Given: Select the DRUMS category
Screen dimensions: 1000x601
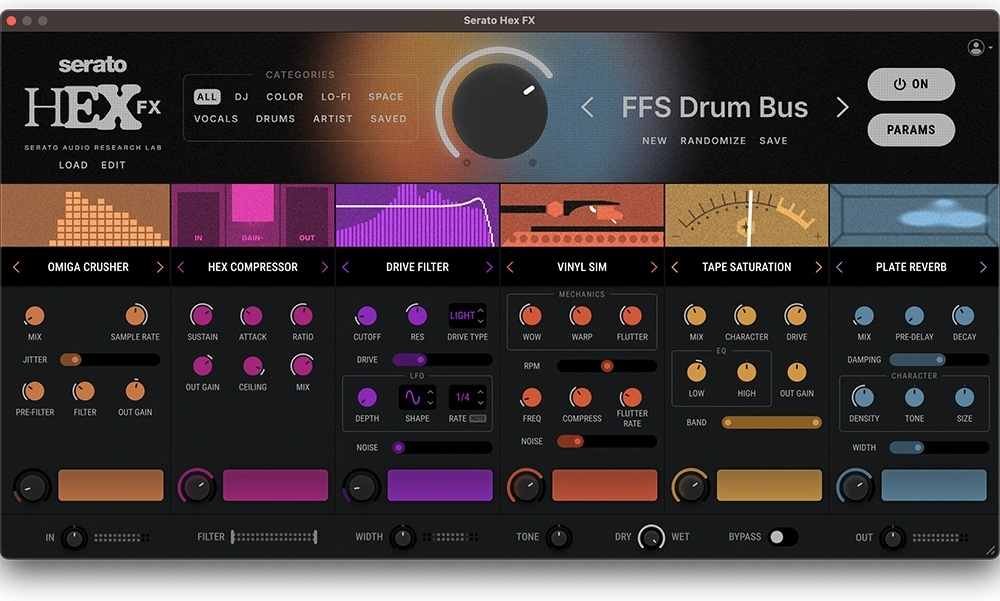Looking at the screenshot, I should [276, 119].
